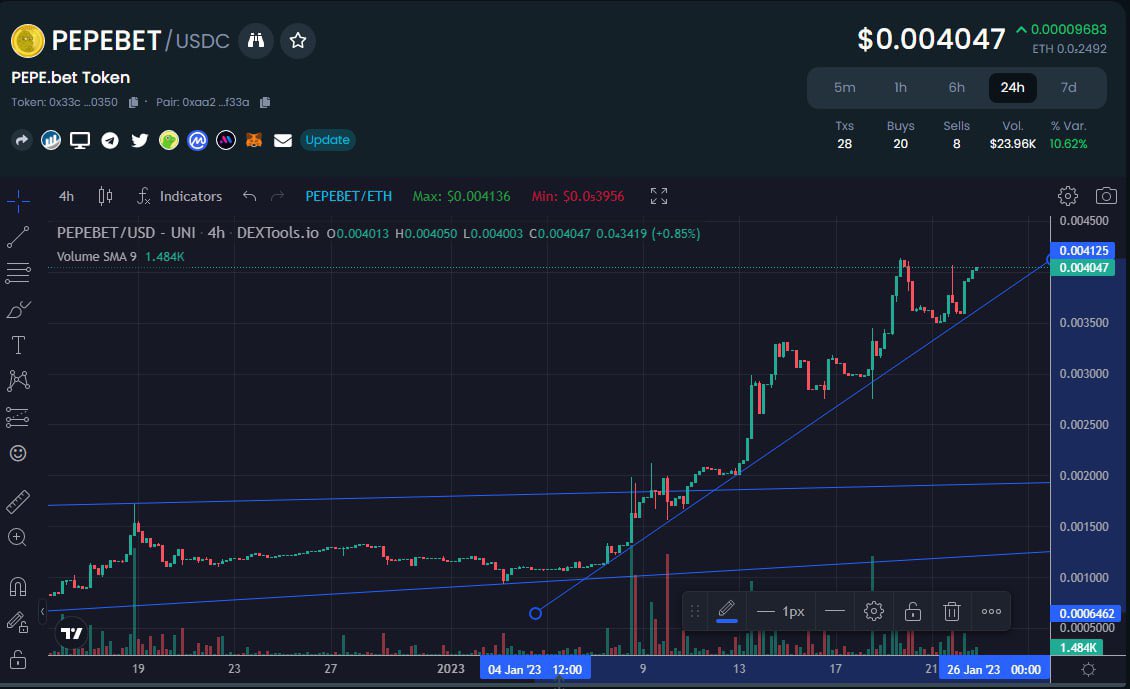
Task: Click the 26 Jan '23 00:00 time label
Action: coord(994,670)
